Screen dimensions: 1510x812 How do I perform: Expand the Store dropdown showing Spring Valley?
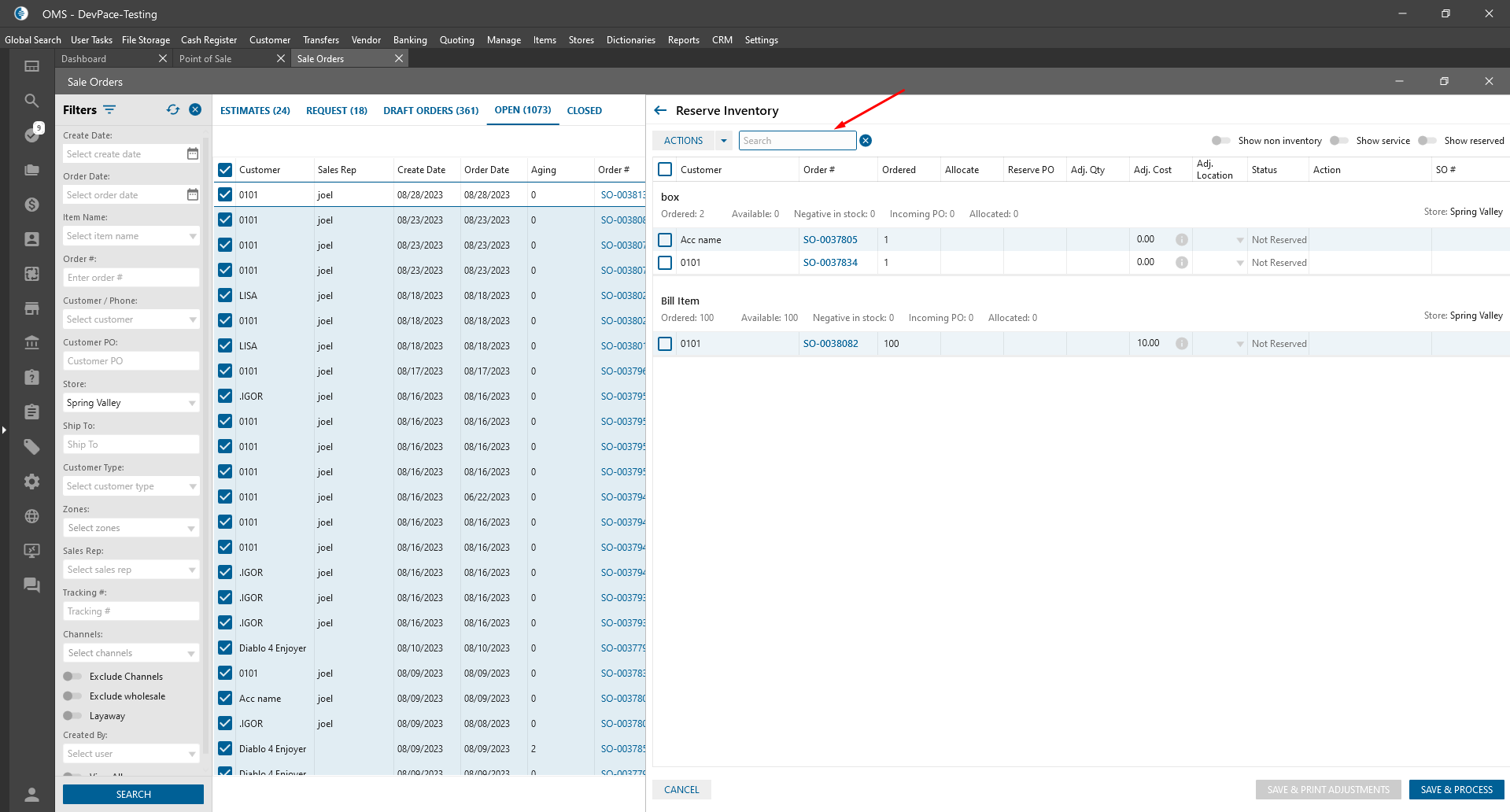tap(192, 403)
